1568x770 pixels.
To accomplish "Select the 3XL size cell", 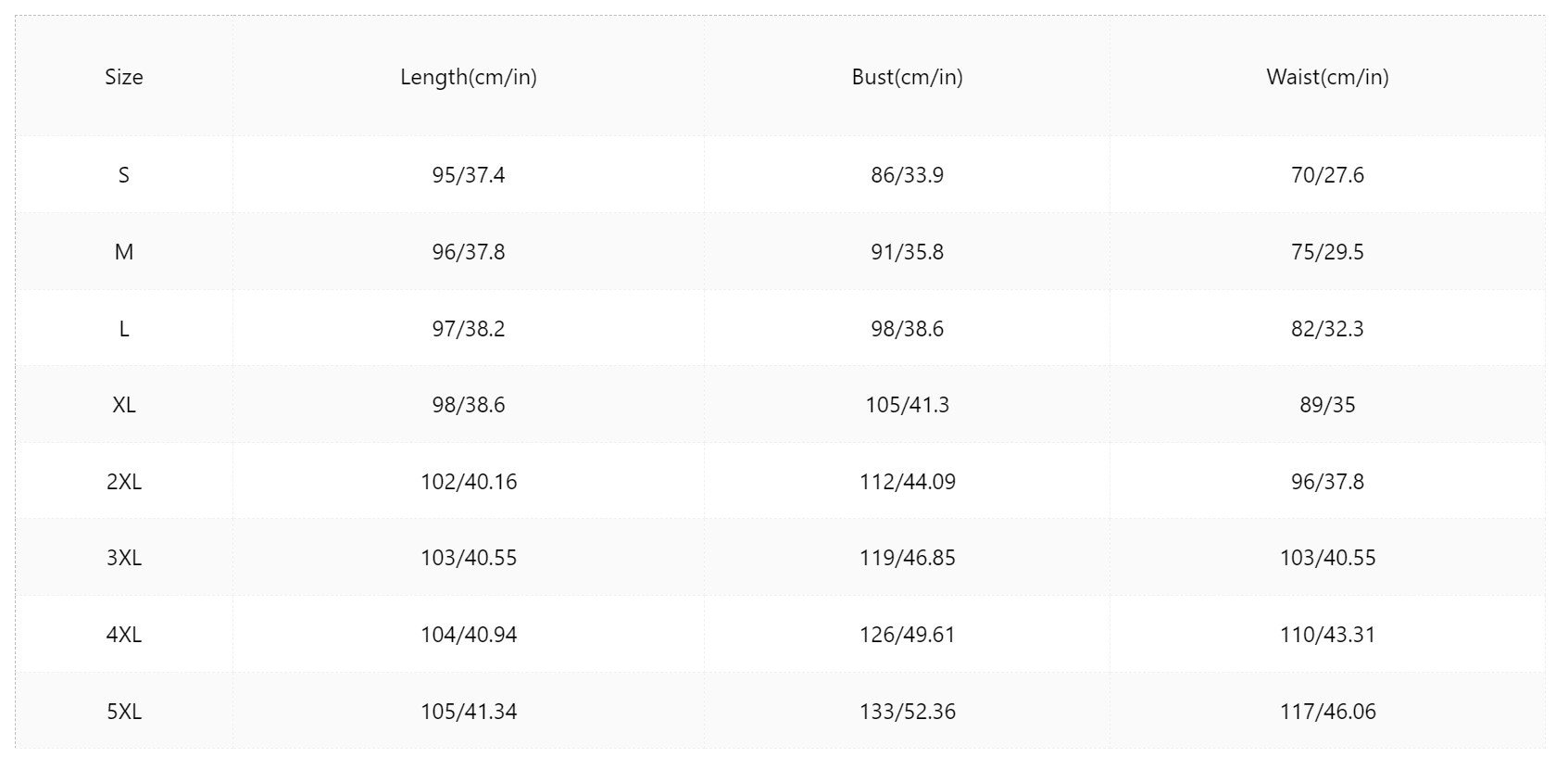I will 124,558.
